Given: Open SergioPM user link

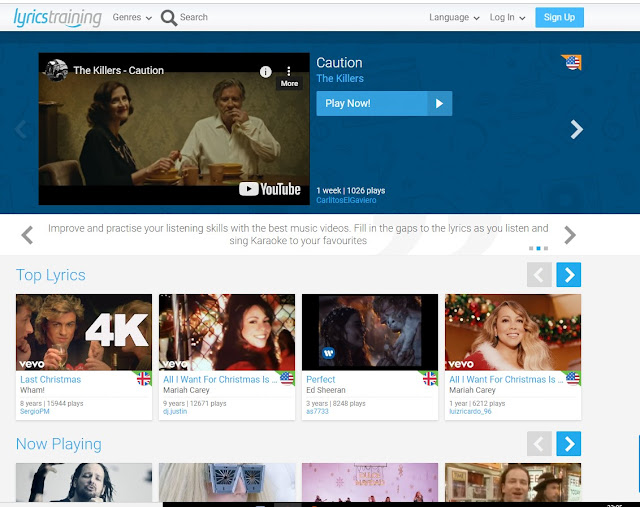Looking at the screenshot, I should click(x=35, y=411).
